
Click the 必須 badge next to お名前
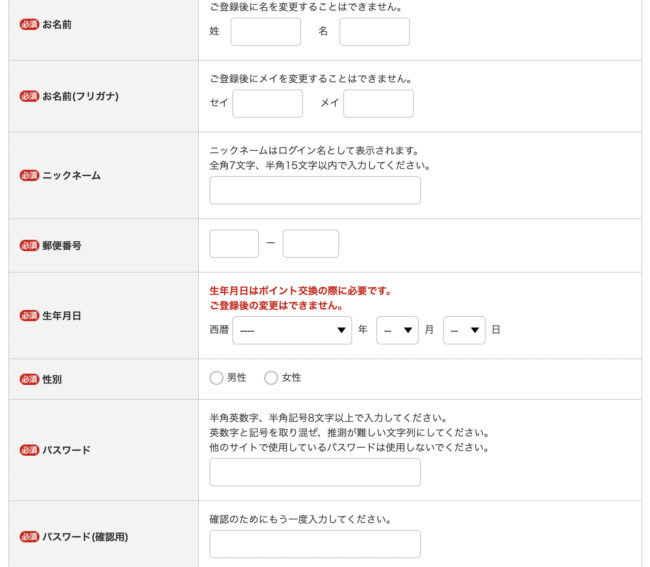tap(29, 24)
